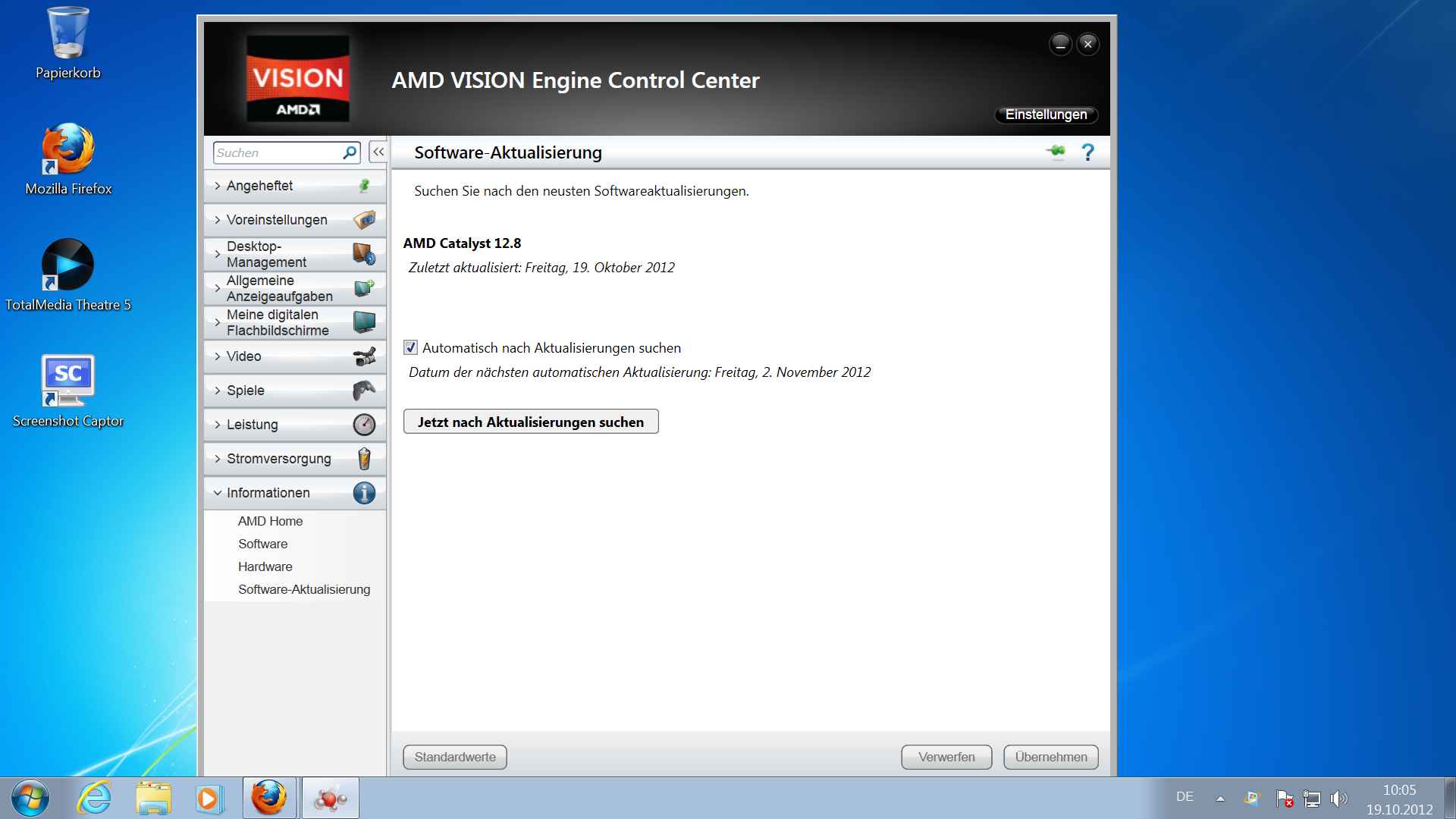Click the Action Center flag tray icon

click(x=1285, y=799)
